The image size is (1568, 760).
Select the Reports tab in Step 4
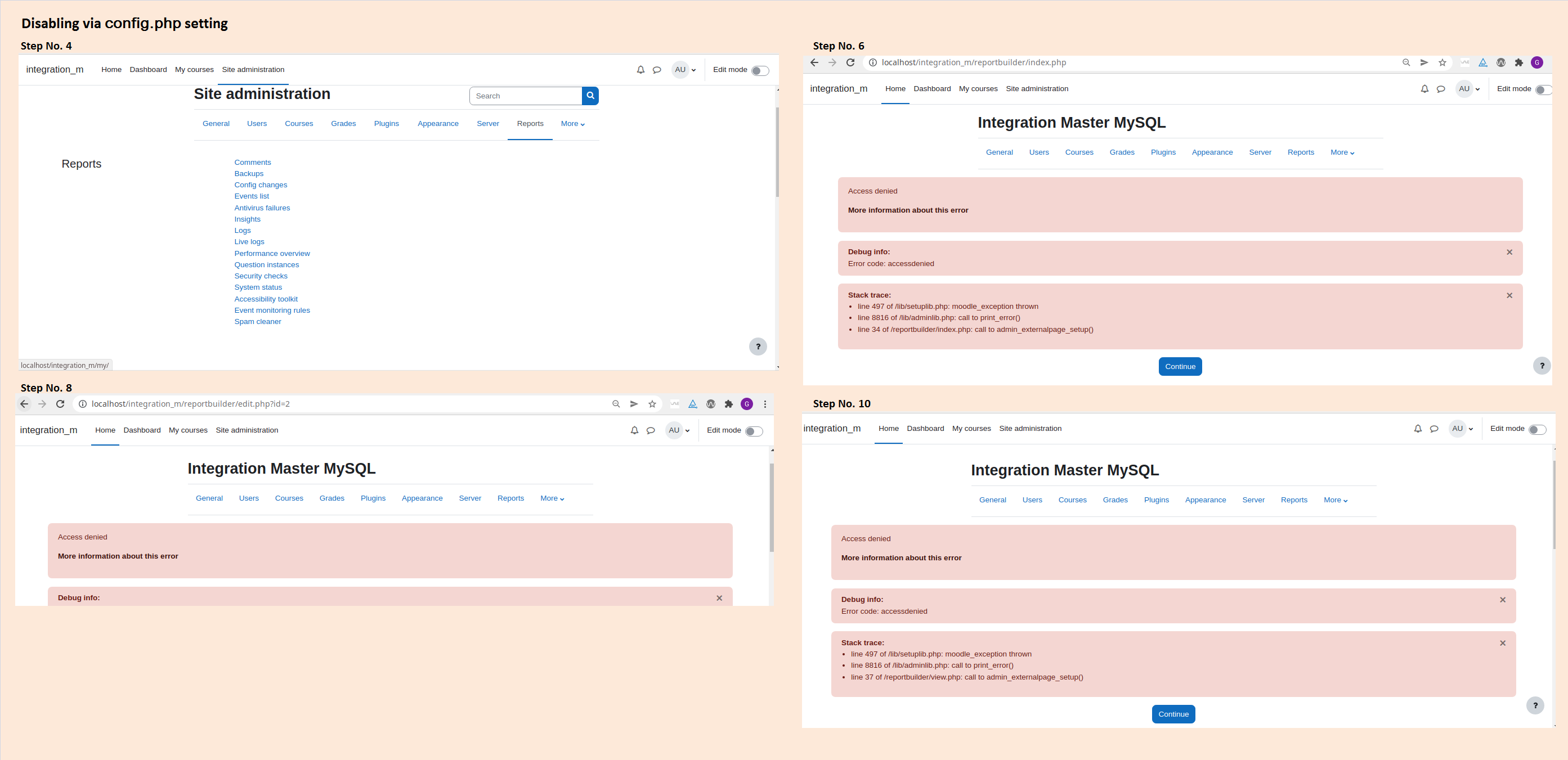(x=530, y=124)
